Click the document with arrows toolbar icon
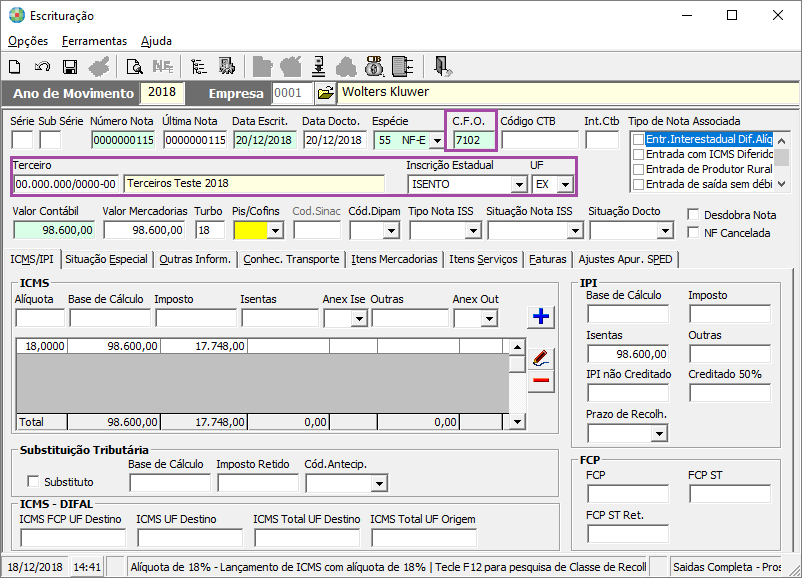 (x=403, y=67)
